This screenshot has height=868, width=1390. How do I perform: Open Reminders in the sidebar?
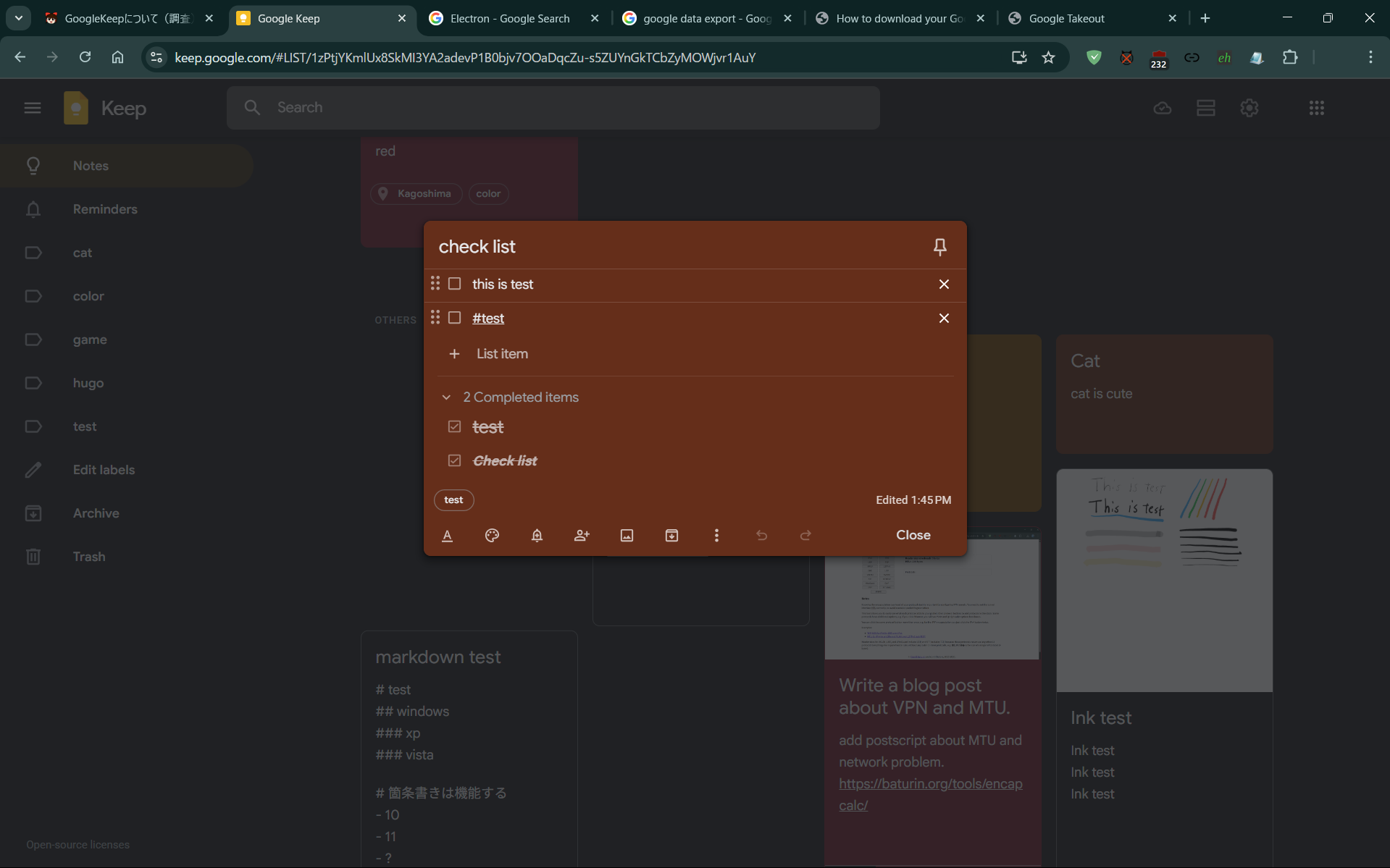(x=127, y=209)
